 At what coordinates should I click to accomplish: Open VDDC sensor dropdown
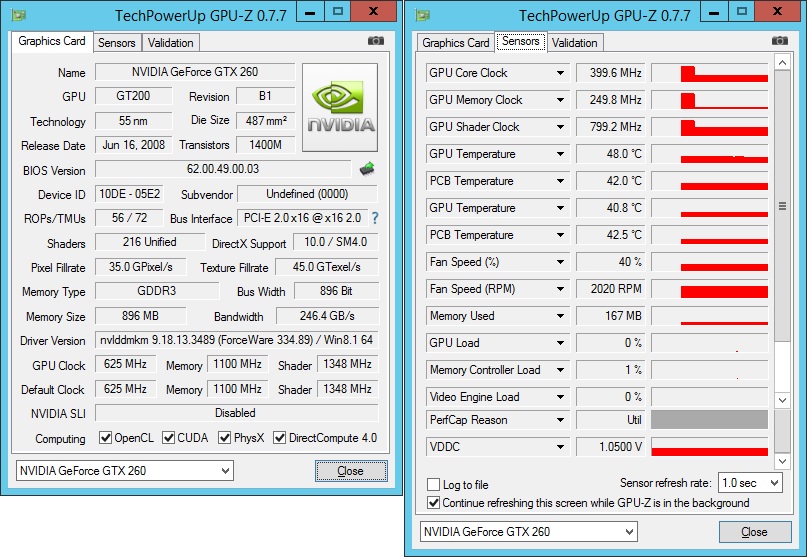point(560,447)
